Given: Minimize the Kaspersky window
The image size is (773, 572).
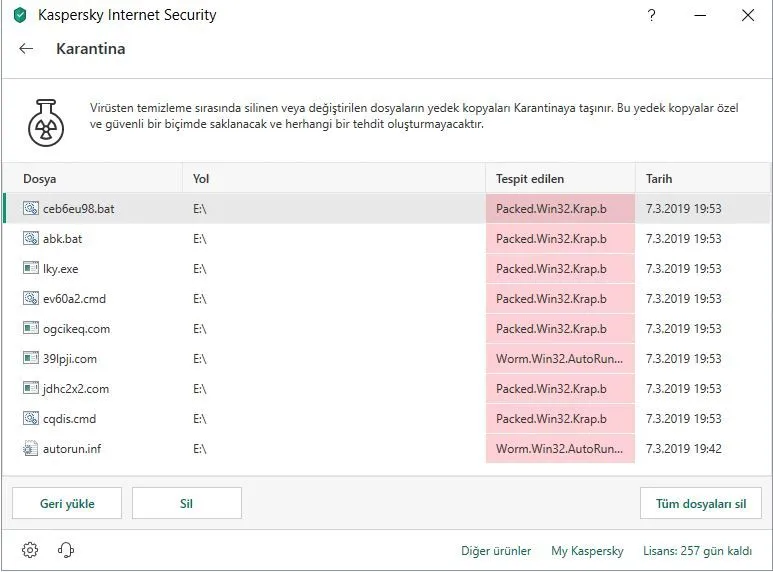Looking at the screenshot, I should point(700,15).
